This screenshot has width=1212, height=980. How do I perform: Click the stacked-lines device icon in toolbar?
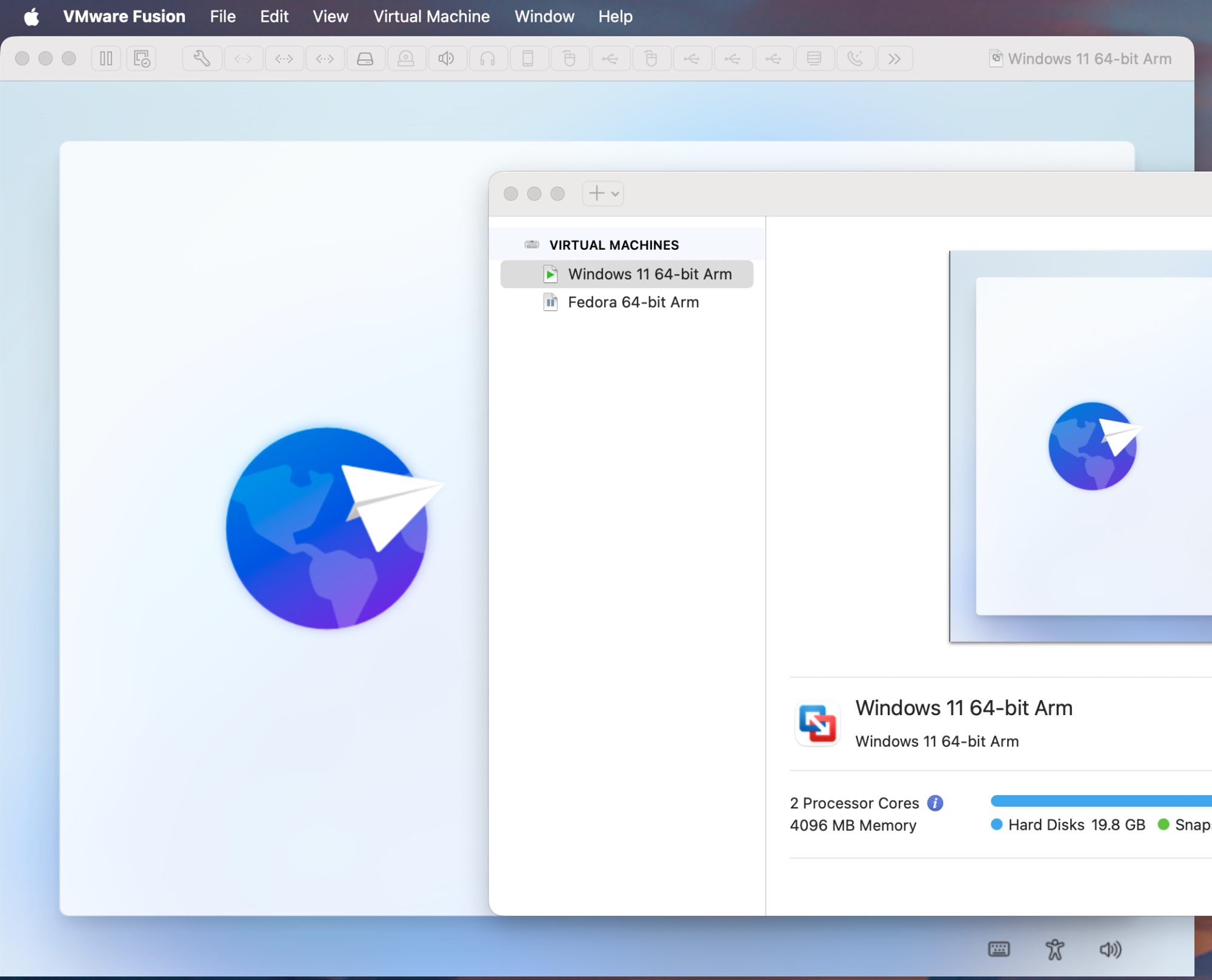point(814,59)
